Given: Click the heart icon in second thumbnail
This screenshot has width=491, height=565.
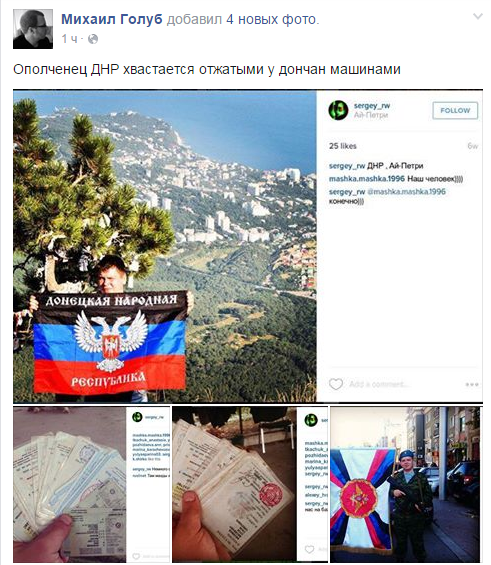Looking at the screenshot, I should 309,549.
